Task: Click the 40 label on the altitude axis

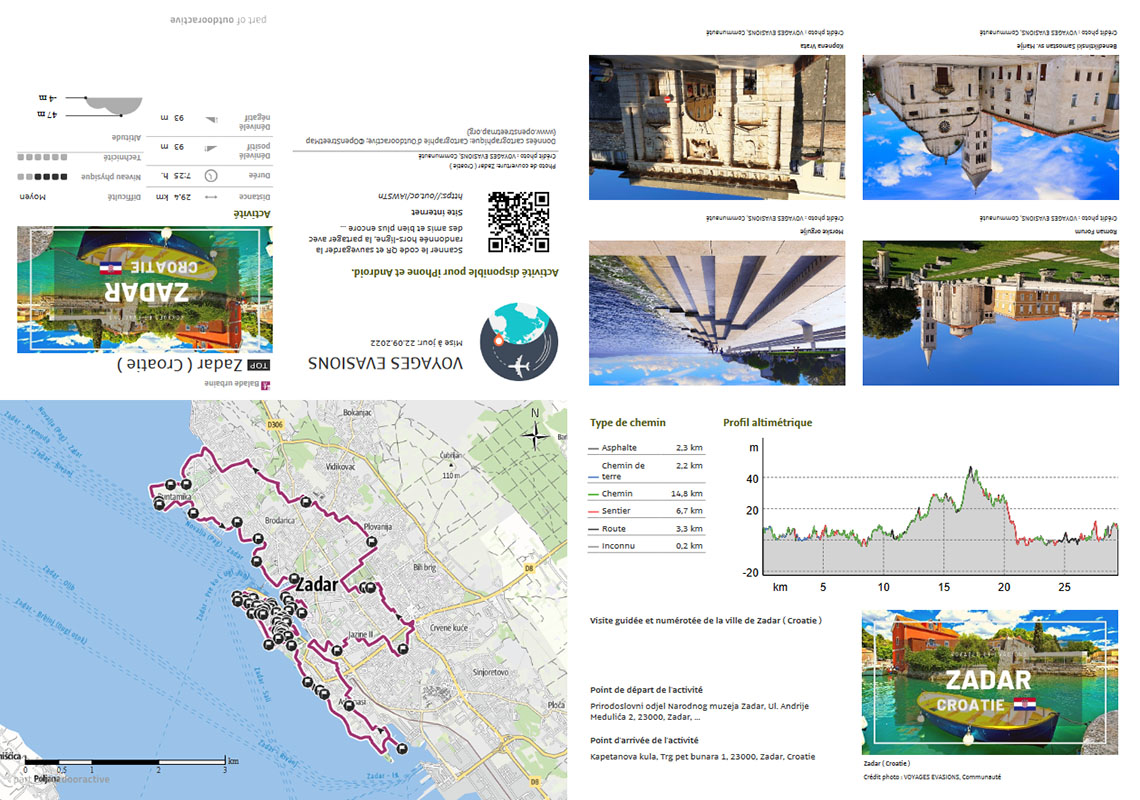Action: 752,479
